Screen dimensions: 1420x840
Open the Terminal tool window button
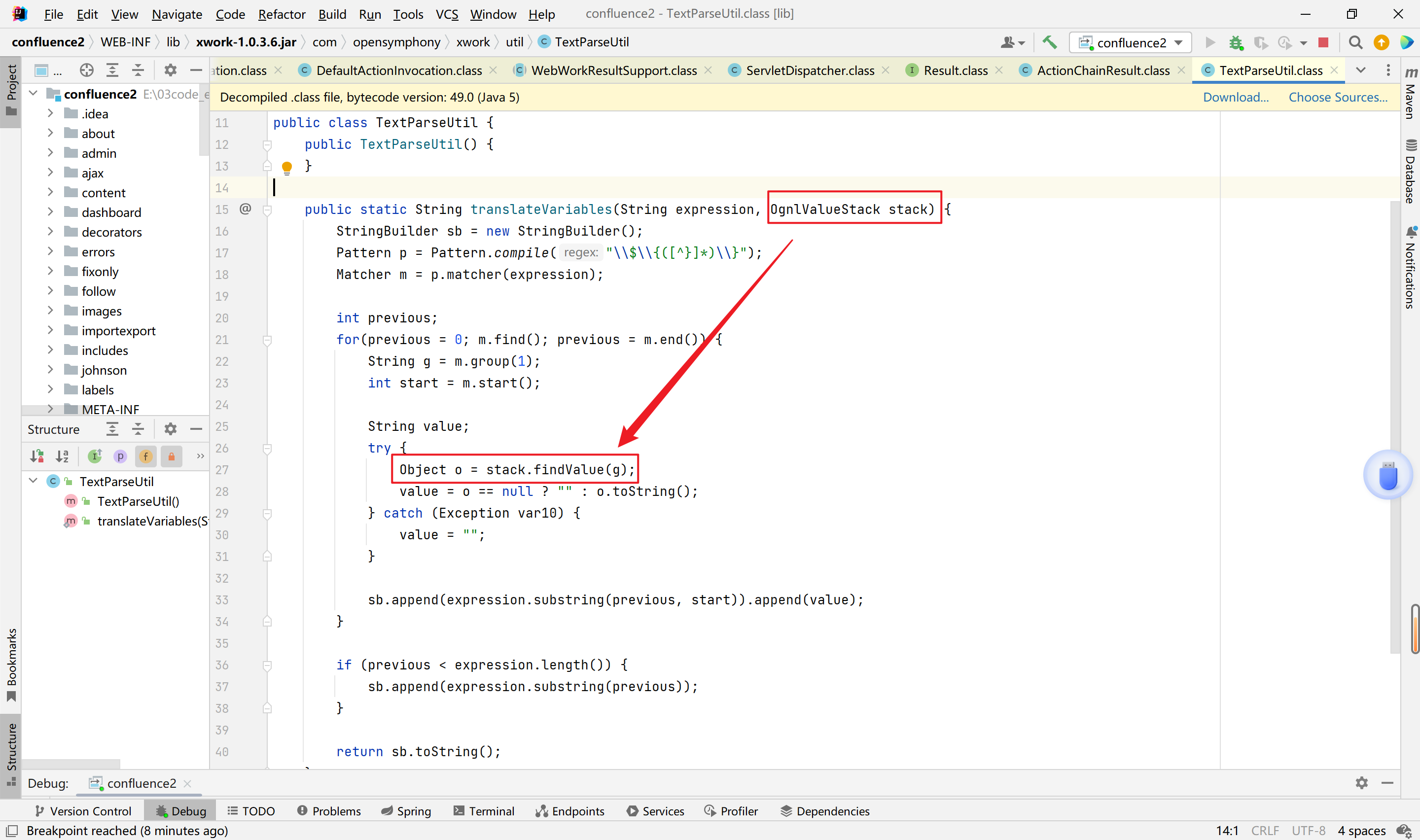485,810
